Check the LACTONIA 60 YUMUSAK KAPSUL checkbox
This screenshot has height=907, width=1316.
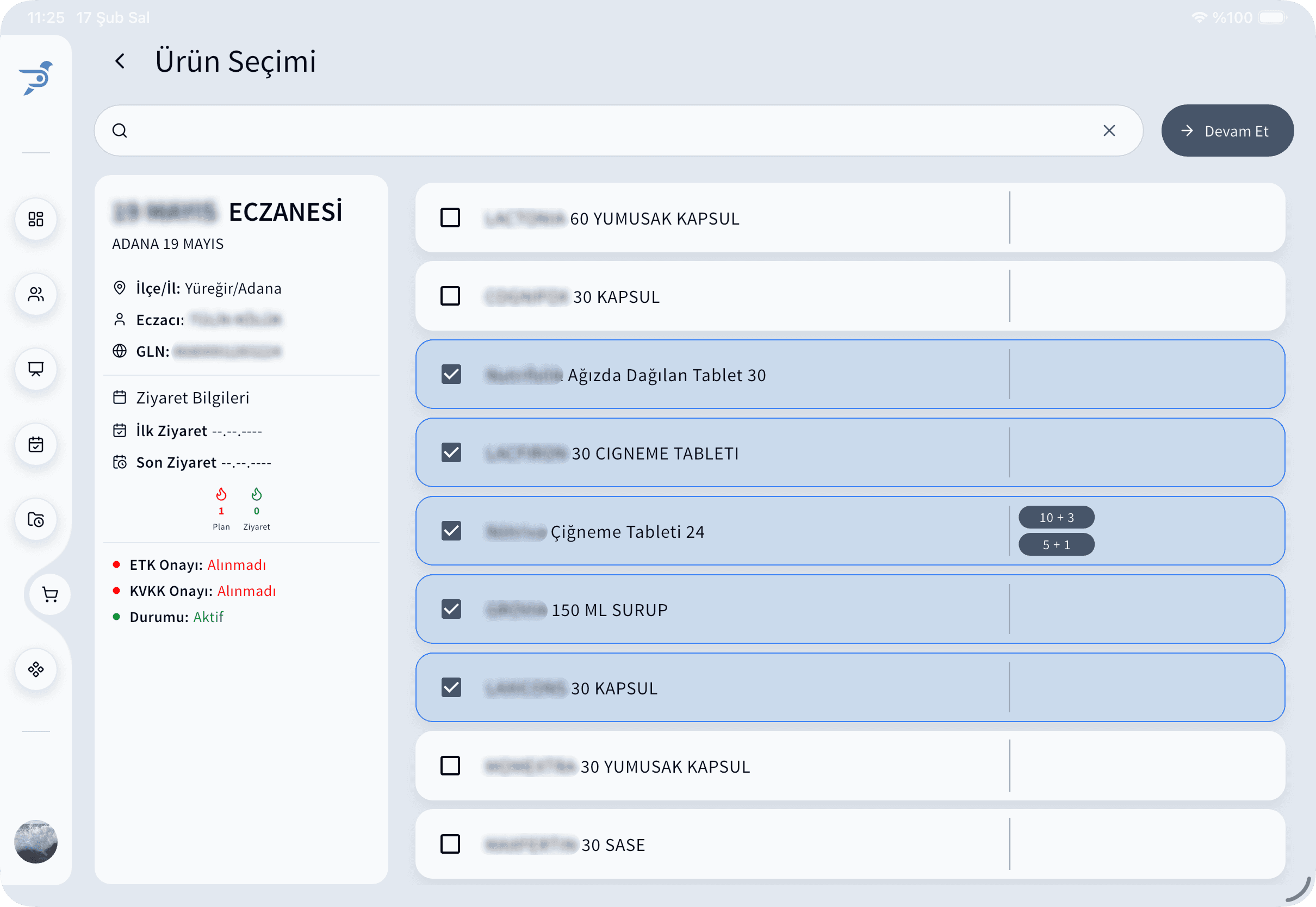pos(450,218)
